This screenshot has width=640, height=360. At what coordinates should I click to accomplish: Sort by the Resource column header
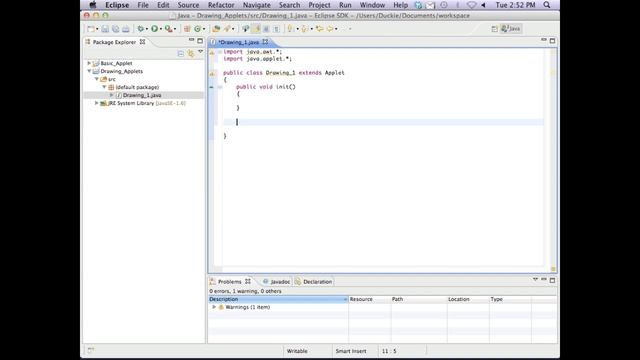click(x=369, y=299)
